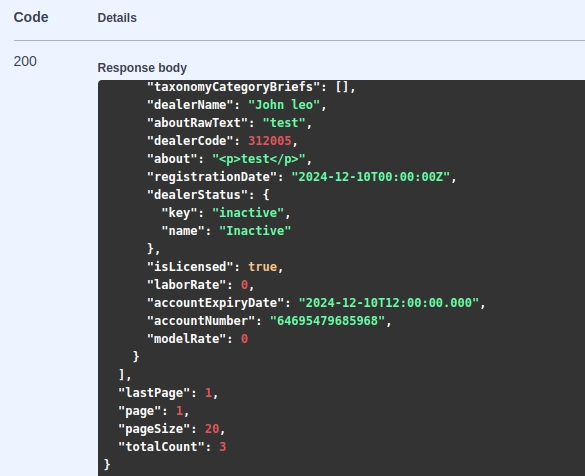Viewport: 585px width, 476px height.
Task: Click the "dealerName" key
Action: click(190, 105)
